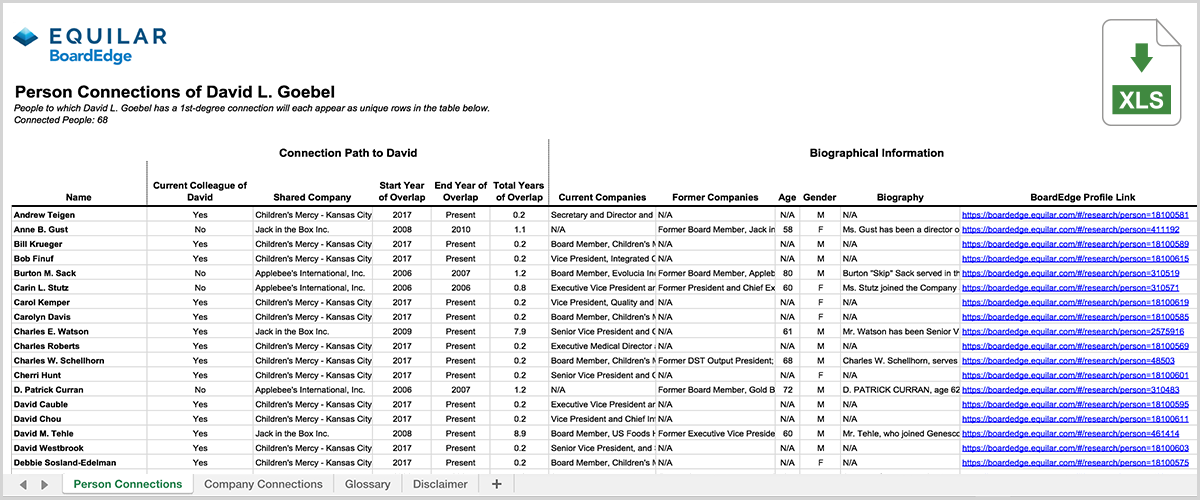1200x500 pixels.
Task: Select the Current Colleague of David header
Action: click(200, 192)
